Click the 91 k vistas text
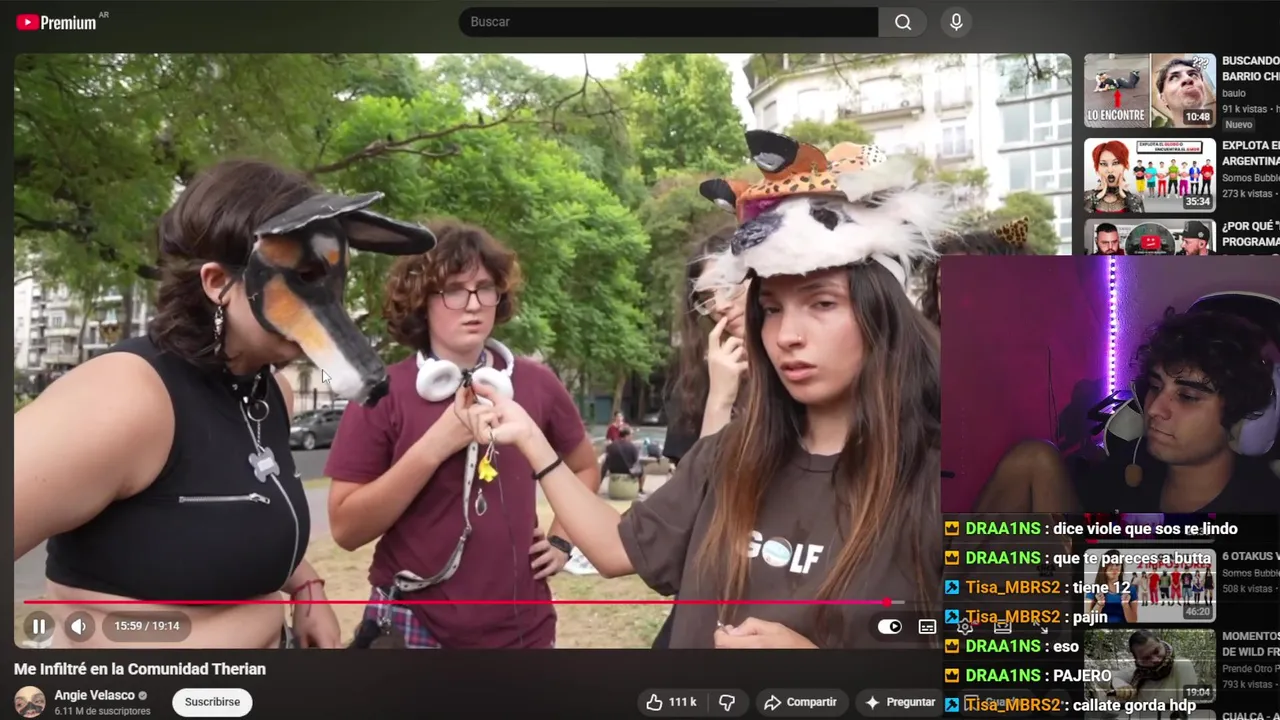The image size is (1280, 720). (x=1245, y=109)
